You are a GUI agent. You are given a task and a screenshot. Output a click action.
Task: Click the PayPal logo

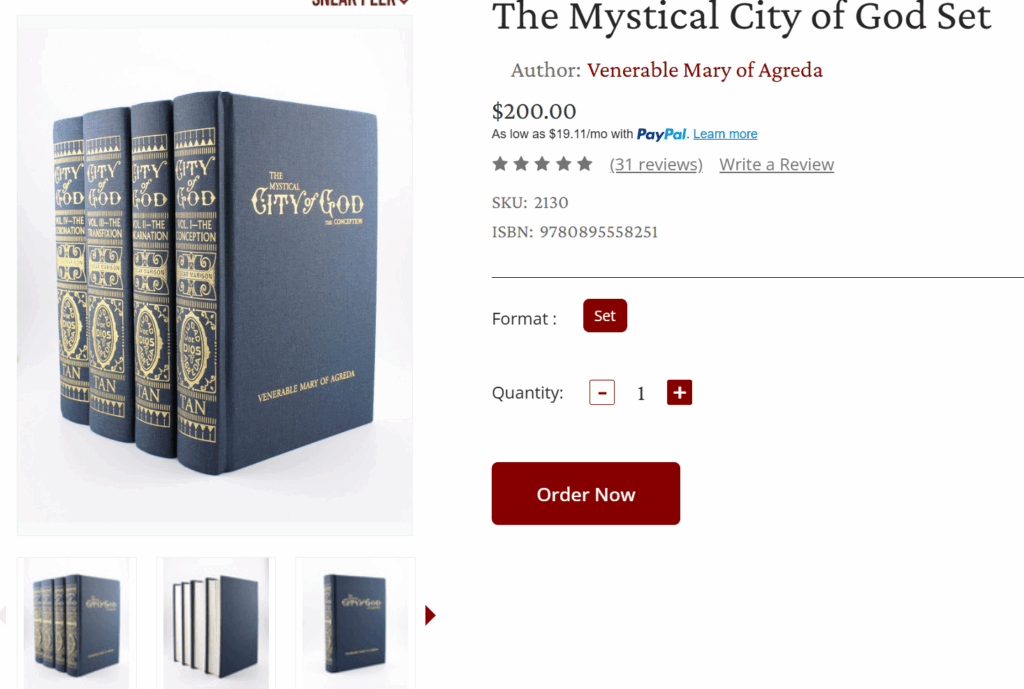click(661, 135)
